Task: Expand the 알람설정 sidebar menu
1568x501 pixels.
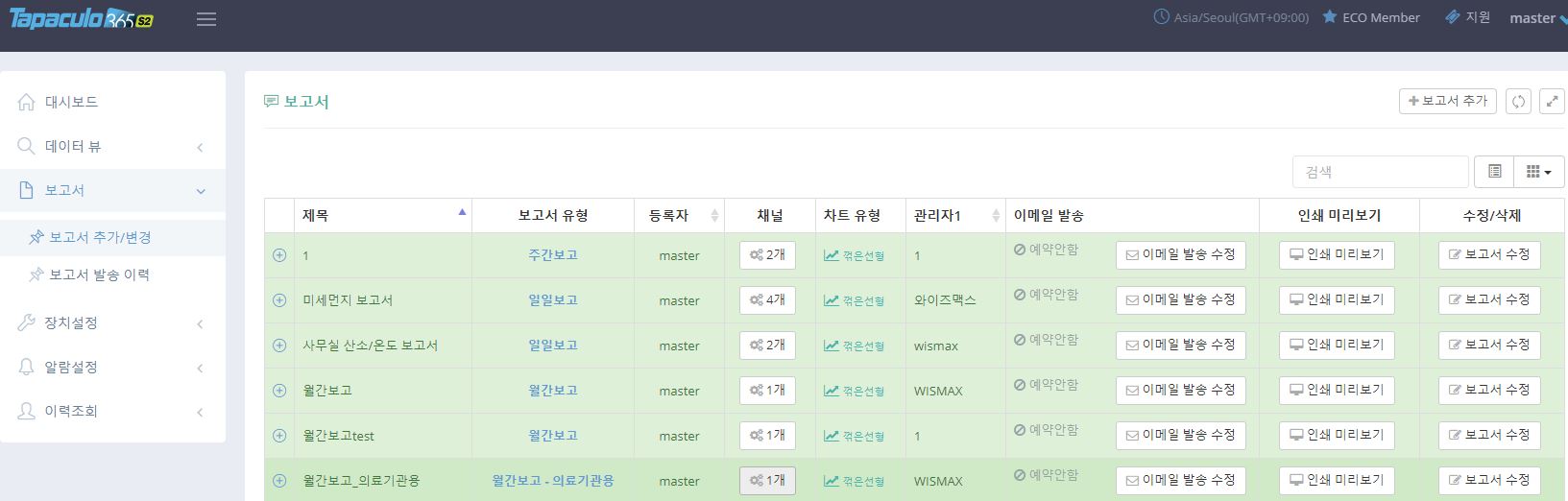Action: tap(113, 367)
